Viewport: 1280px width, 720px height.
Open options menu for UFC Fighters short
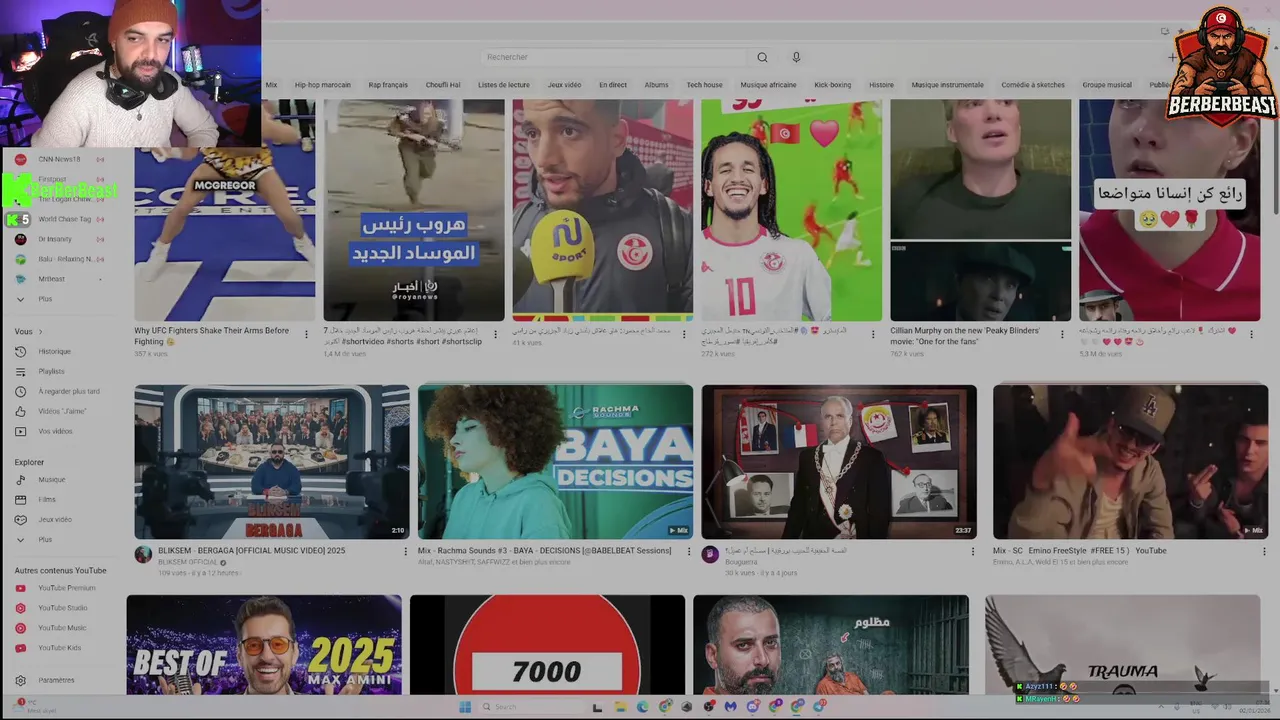pos(307,335)
